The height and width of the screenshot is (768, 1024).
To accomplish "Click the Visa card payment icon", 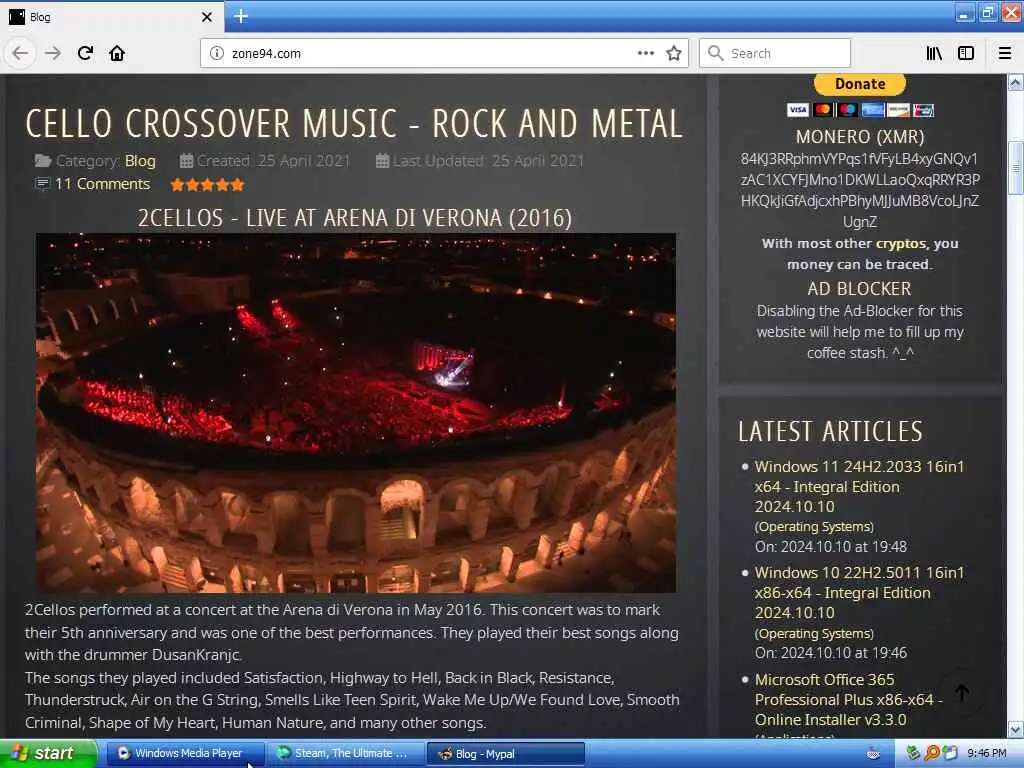I will click(x=797, y=110).
